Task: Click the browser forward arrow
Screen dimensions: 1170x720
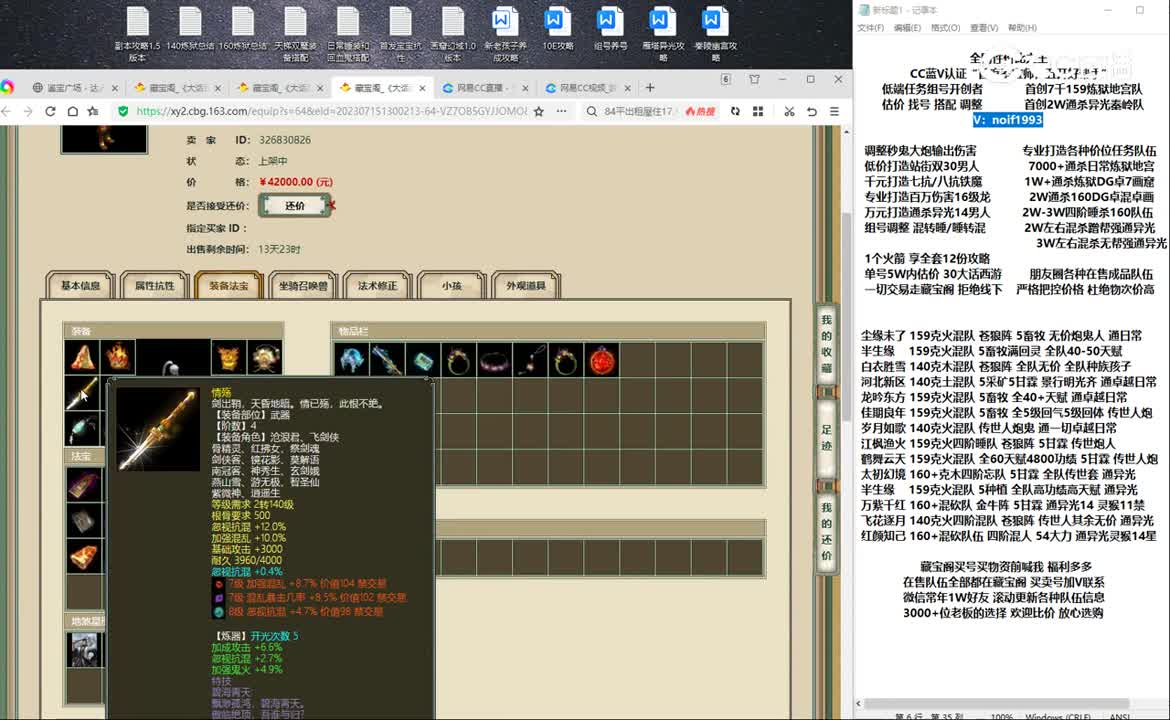Action: click(28, 111)
